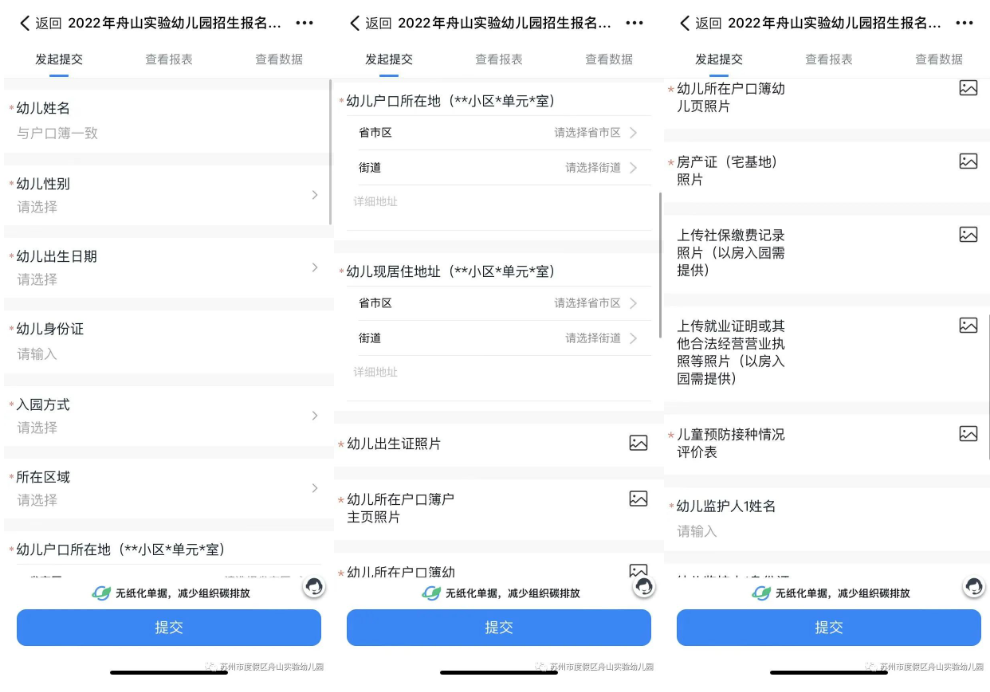
Task: Open the three-dot menu in left panel
Action: point(305,23)
